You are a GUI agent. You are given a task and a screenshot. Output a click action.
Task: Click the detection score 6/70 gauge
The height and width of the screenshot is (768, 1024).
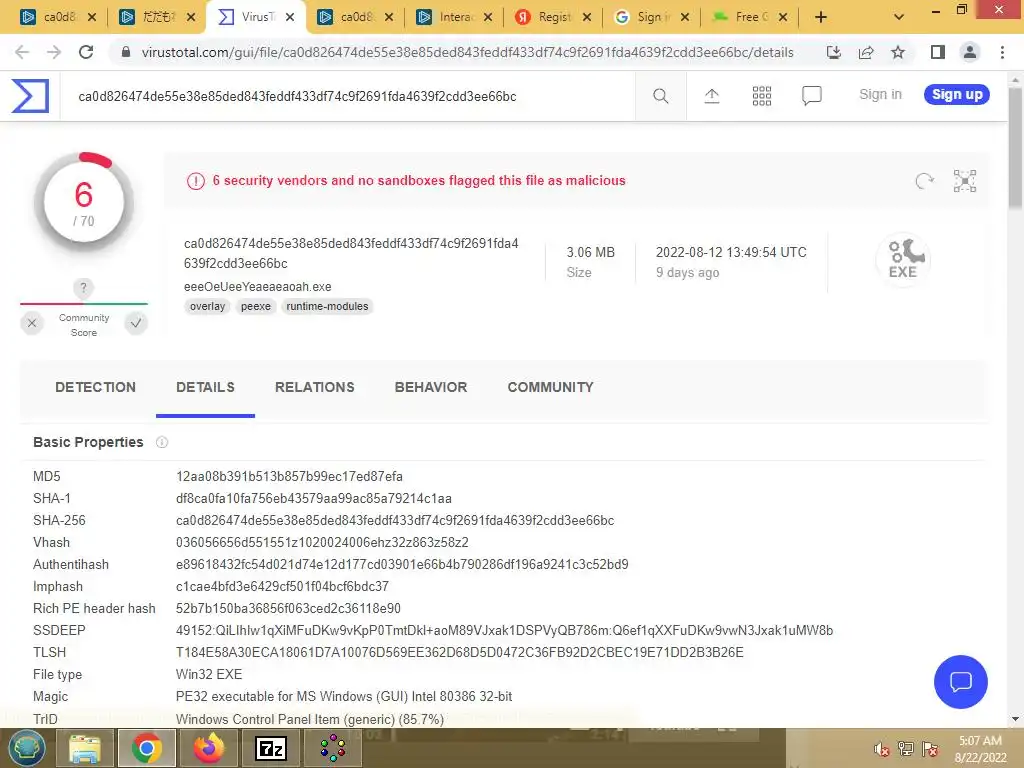coord(84,202)
